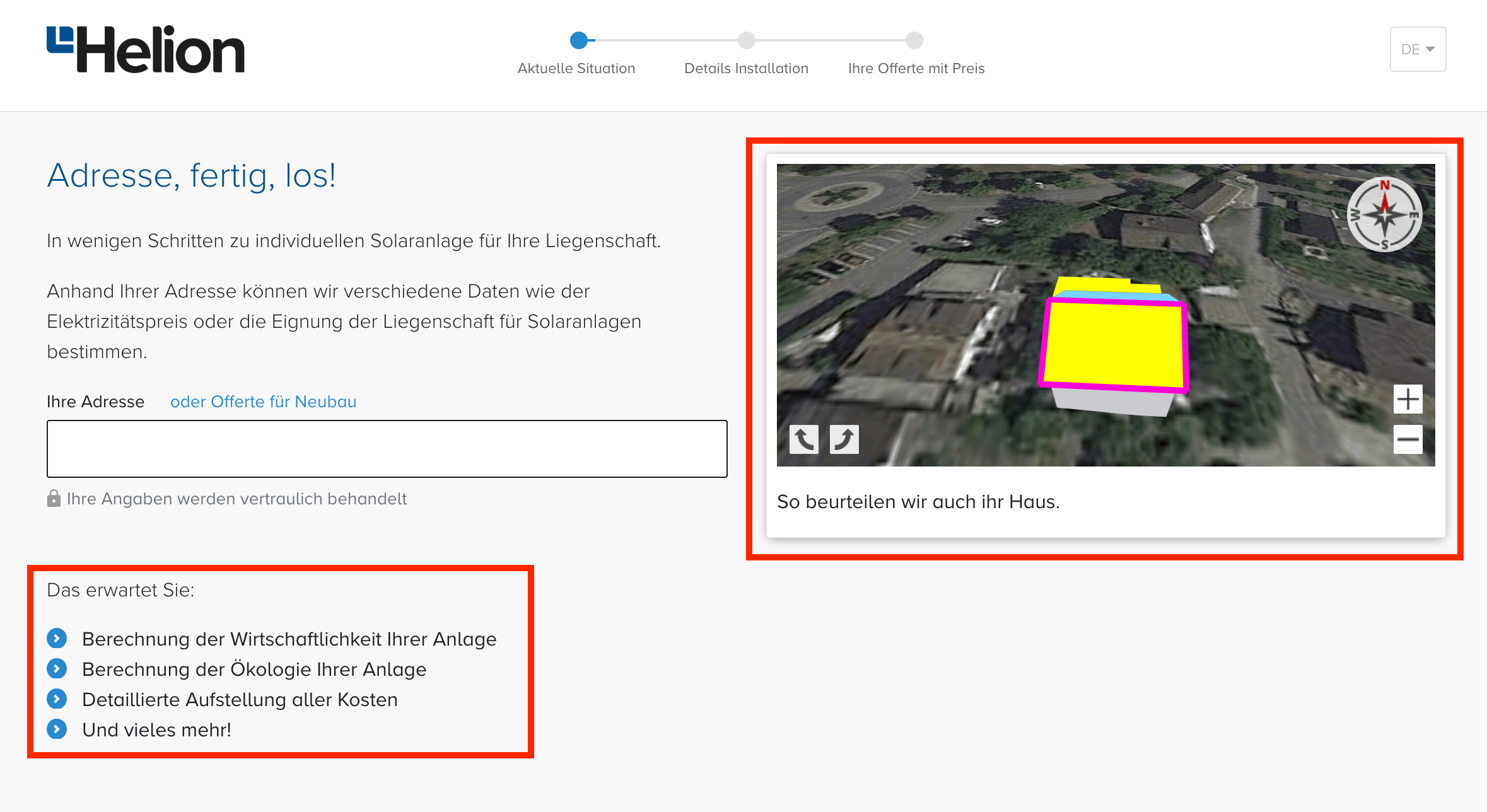Click arrow bullet beside Ökologie item
The image size is (1487, 812).
(57, 669)
